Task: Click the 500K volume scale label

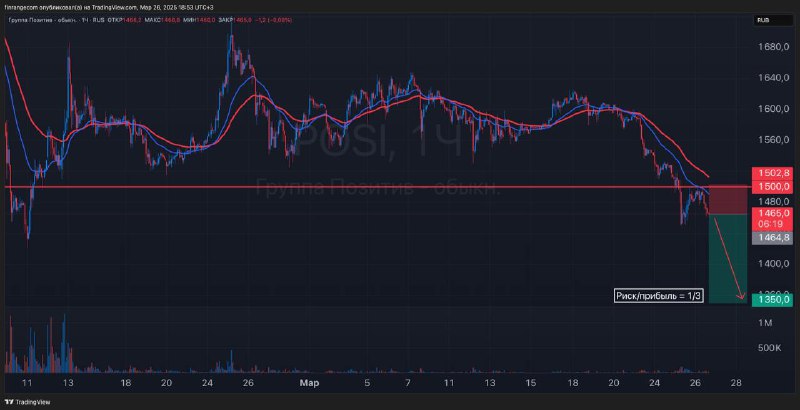Action: point(770,349)
